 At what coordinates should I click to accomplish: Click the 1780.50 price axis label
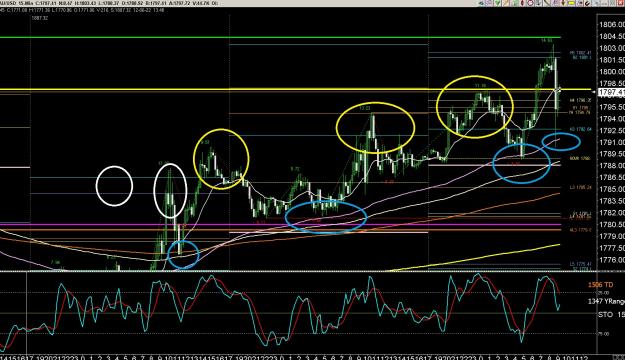coord(612,224)
